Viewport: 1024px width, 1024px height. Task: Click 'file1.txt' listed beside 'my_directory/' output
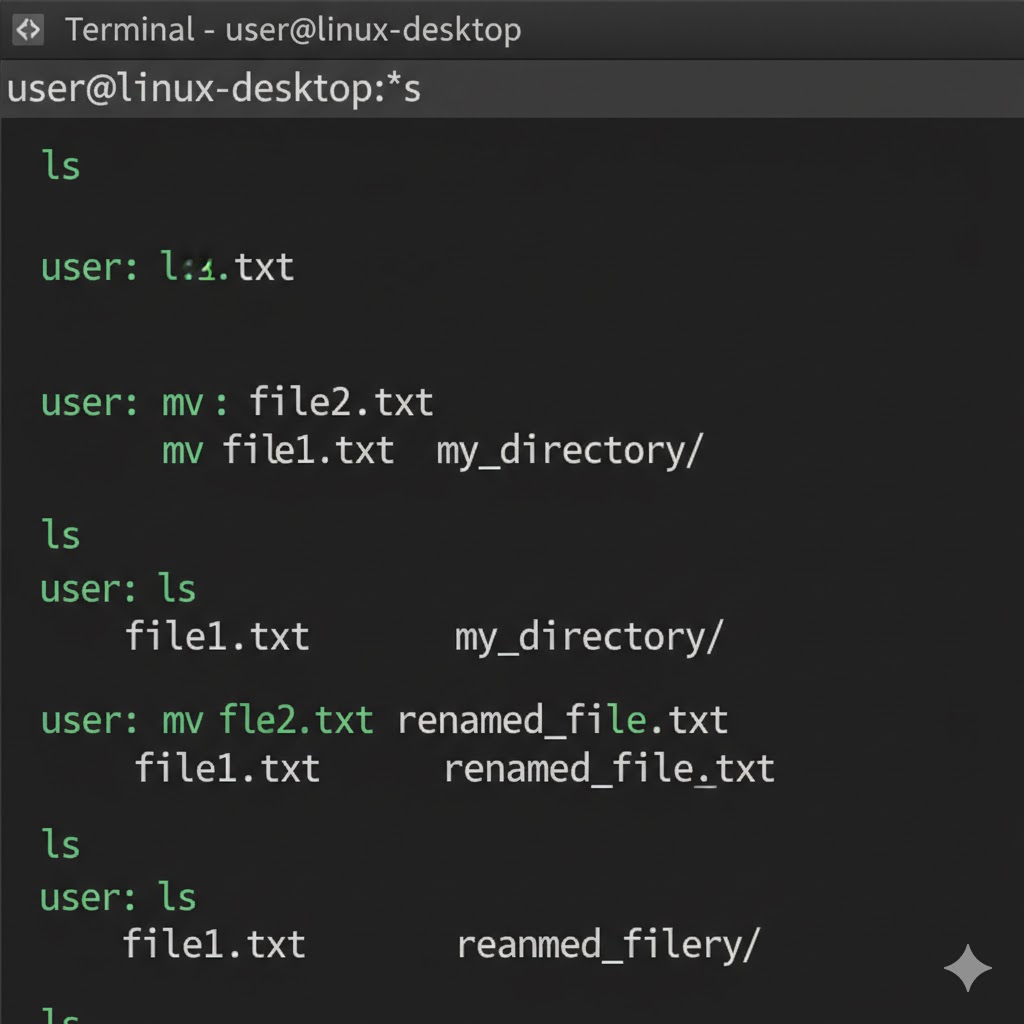tap(217, 637)
